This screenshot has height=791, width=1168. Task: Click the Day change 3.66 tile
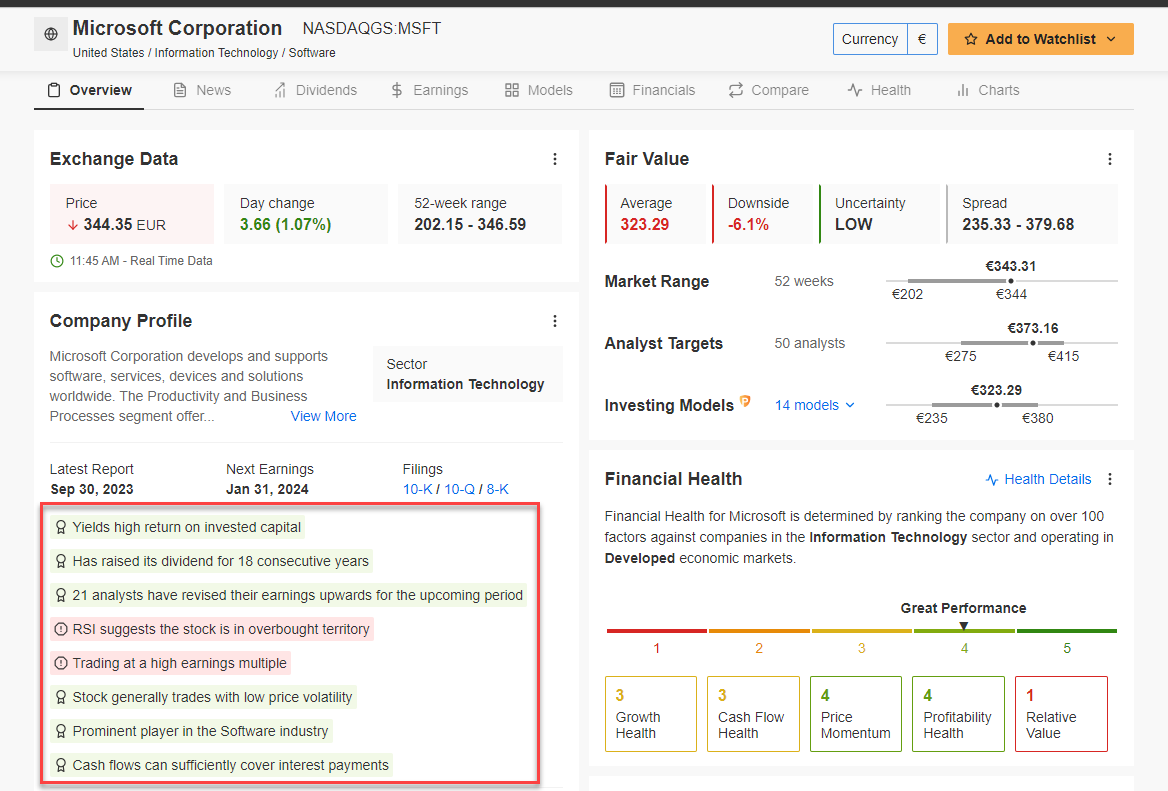pos(306,214)
